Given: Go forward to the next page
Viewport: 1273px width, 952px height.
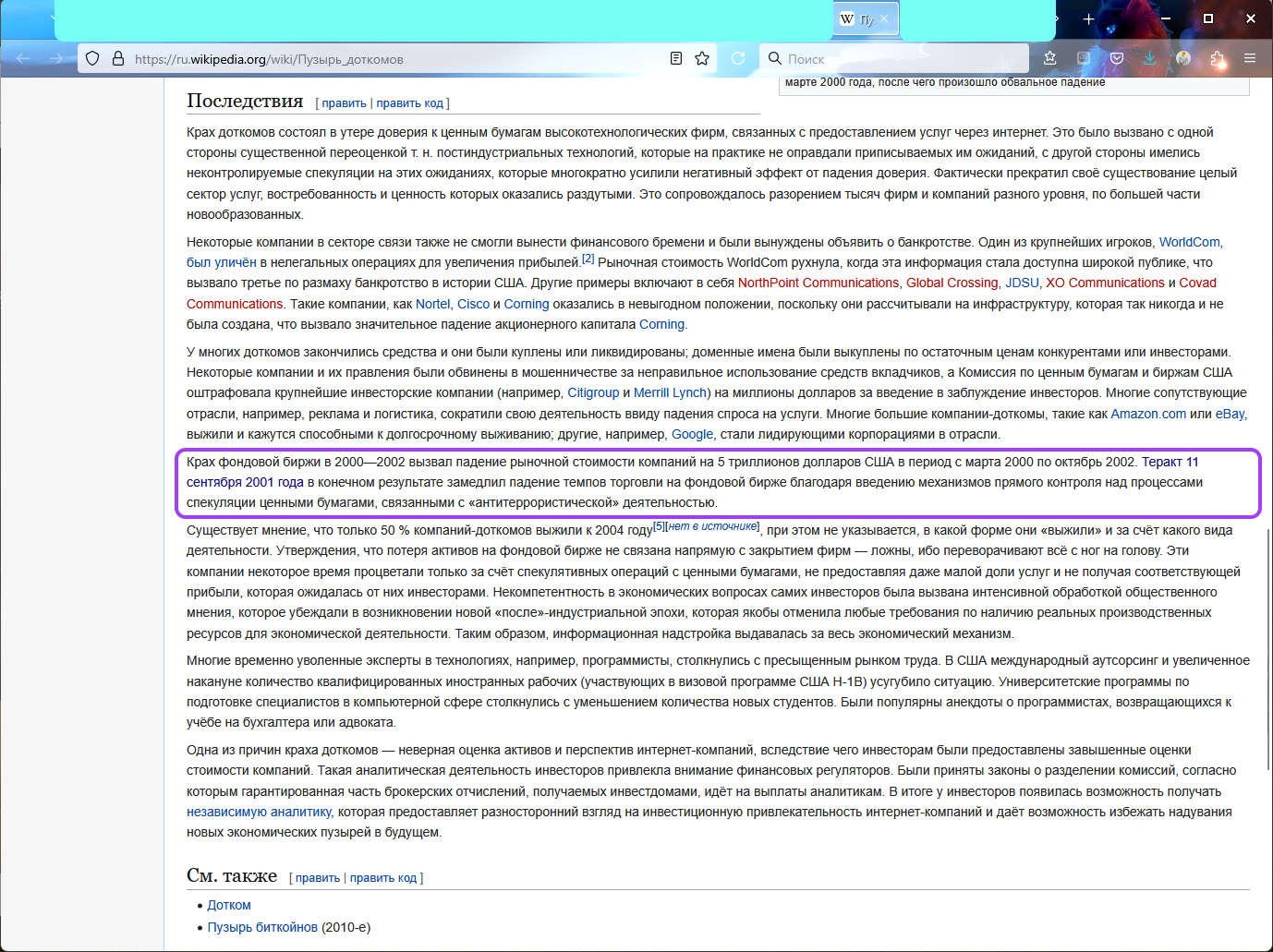Looking at the screenshot, I should 56,58.
